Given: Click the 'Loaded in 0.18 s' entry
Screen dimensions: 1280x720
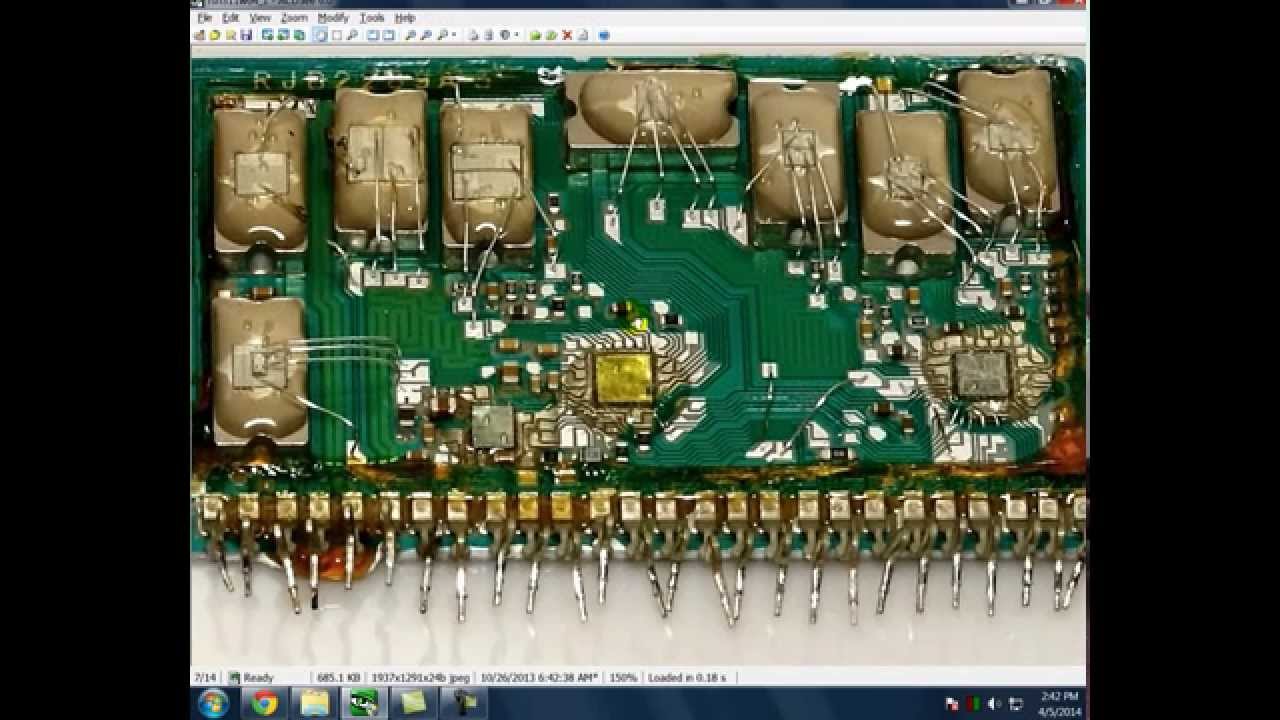Looking at the screenshot, I should tap(687, 677).
